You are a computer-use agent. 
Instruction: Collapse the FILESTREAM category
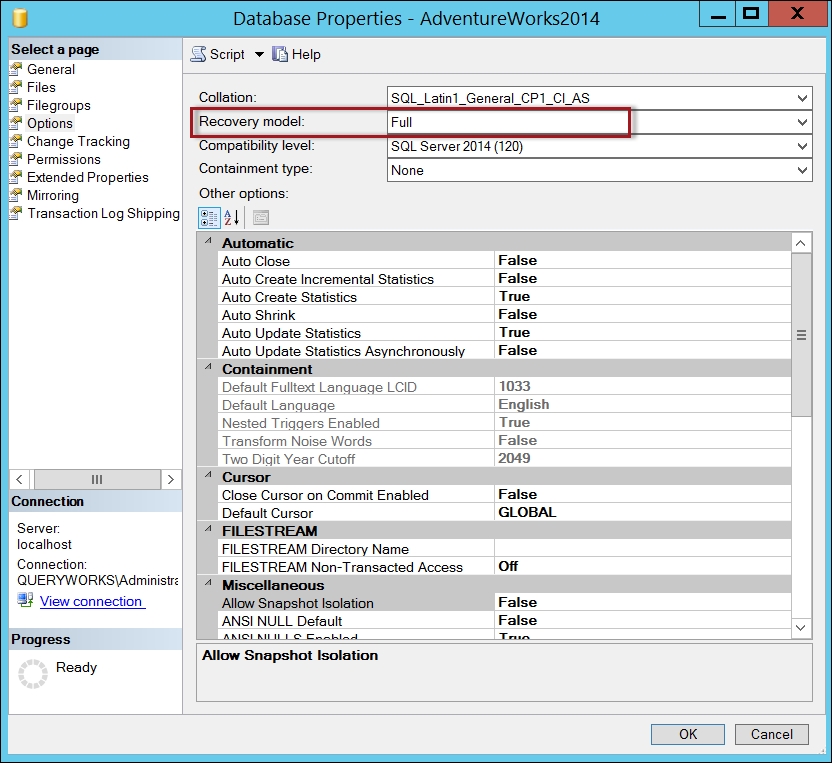click(x=209, y=529)
